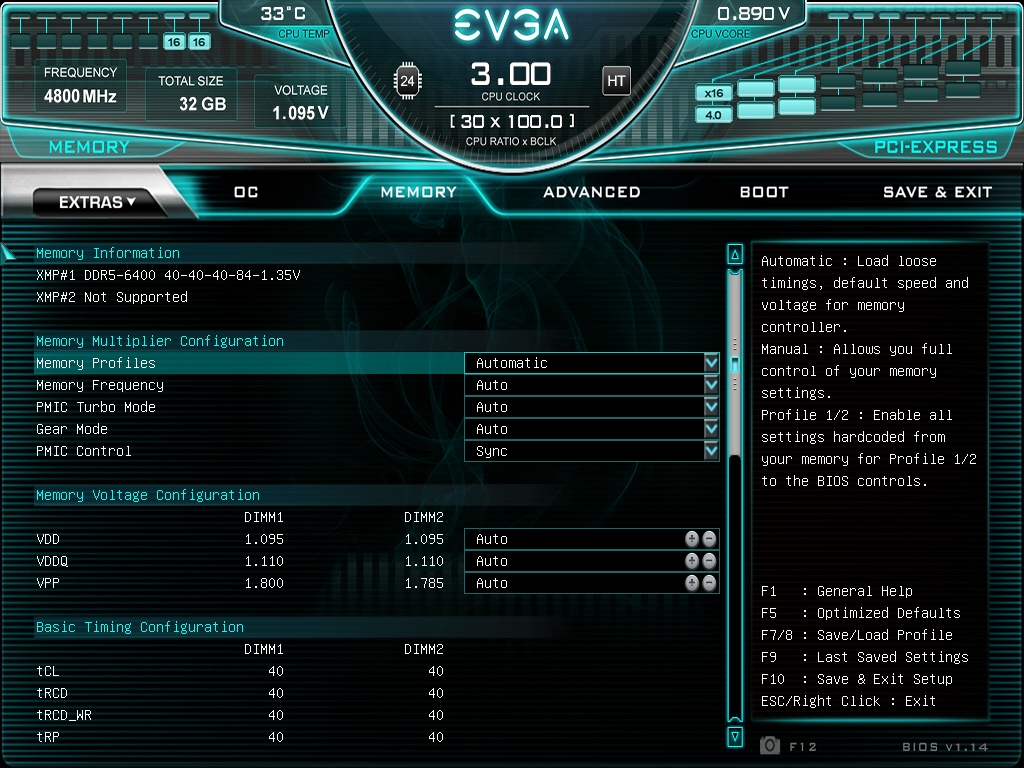Click the Basic Timing Configuration heading
The height and width of the screenshot is (768, 1024).
(140, 627)
